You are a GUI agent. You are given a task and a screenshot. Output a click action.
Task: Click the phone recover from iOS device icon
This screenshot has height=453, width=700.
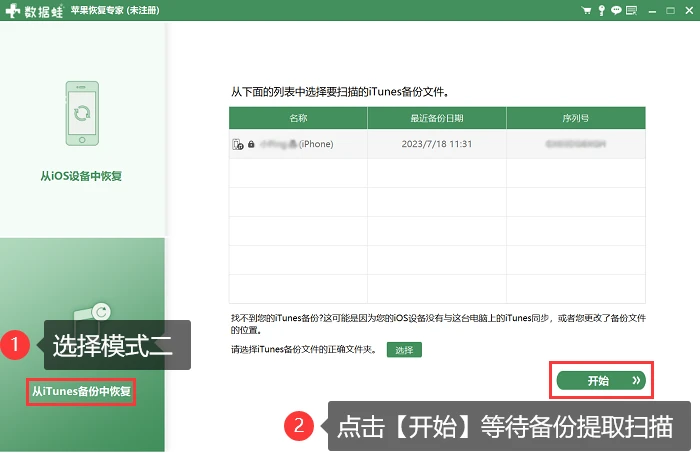pyautogui.click(x=82, y=113)
